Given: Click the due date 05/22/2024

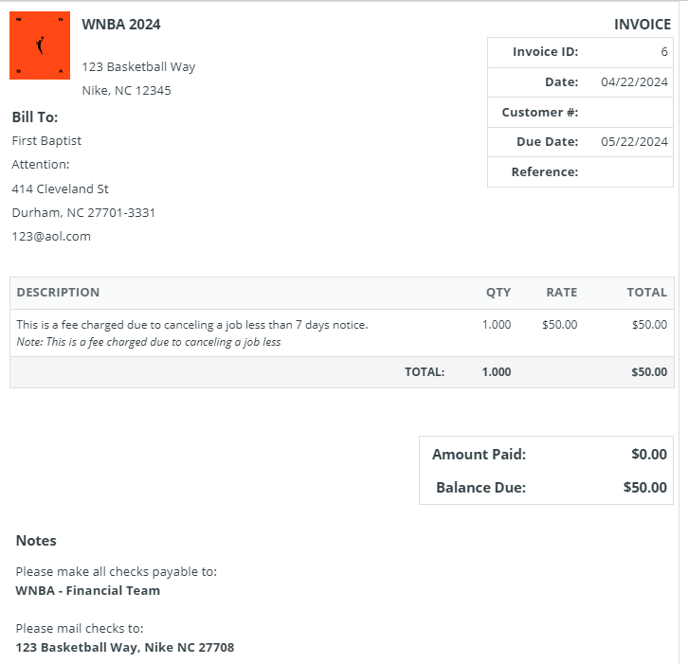Looking at the screenshot, I should tap(634, 142).
